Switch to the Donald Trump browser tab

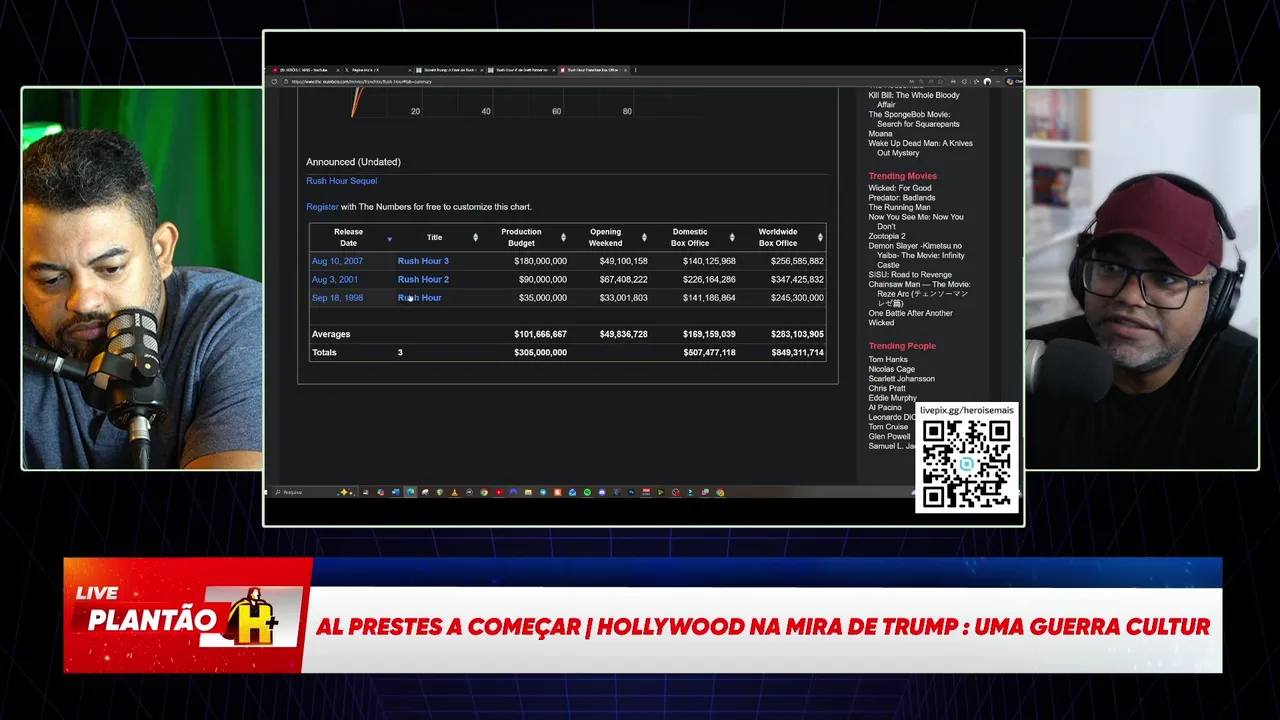coord(448,70)
